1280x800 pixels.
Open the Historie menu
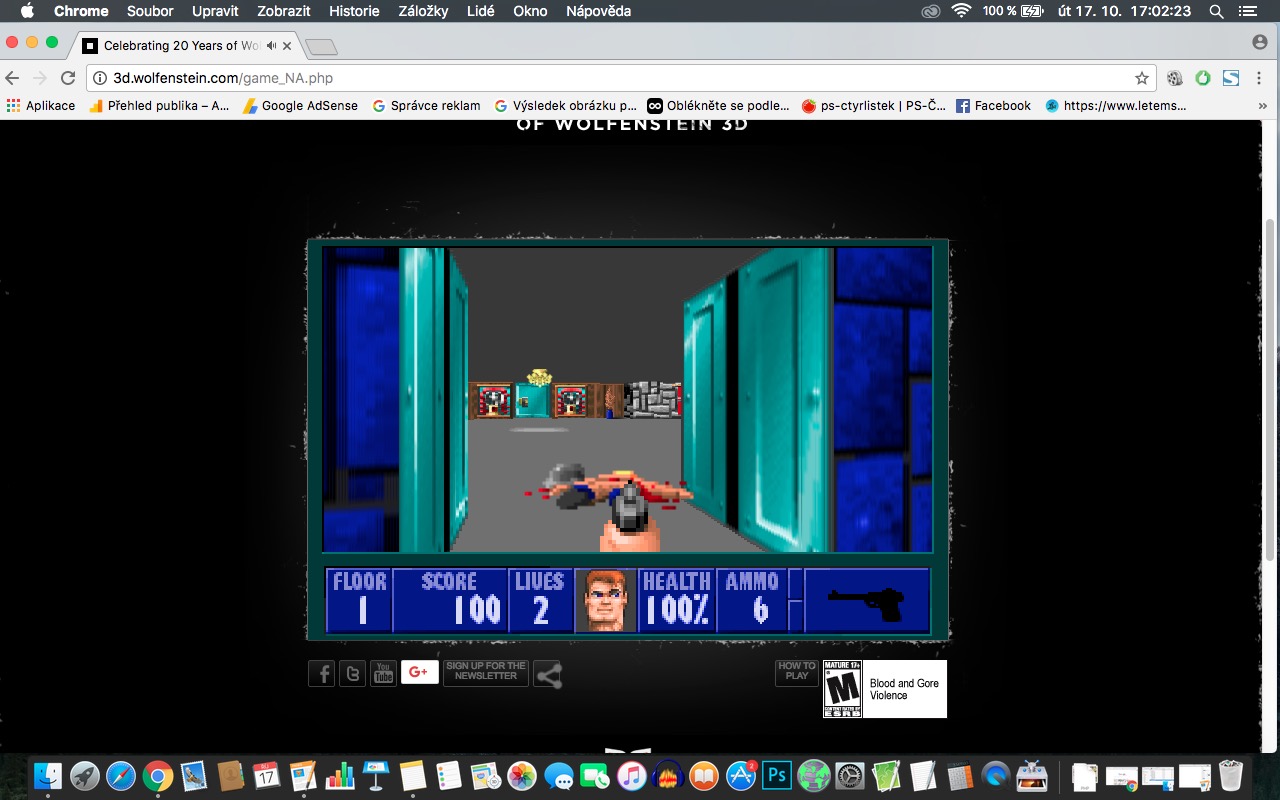pos(353,11)
